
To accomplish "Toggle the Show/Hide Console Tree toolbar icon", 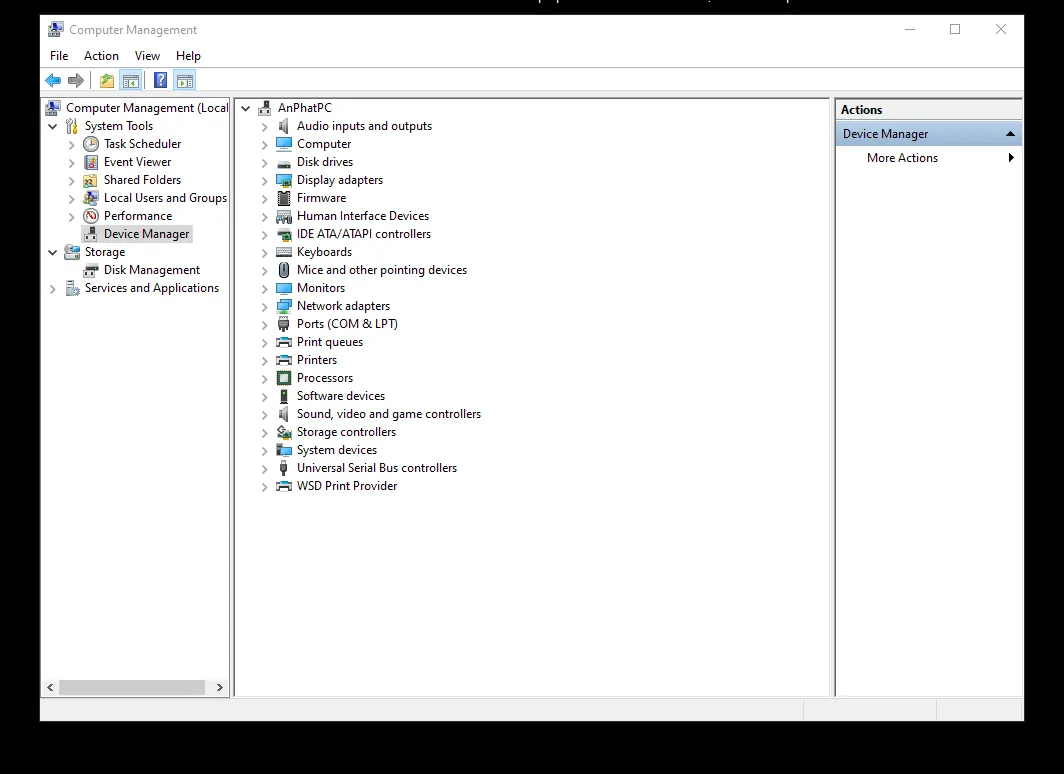I will tap(132, 80).
